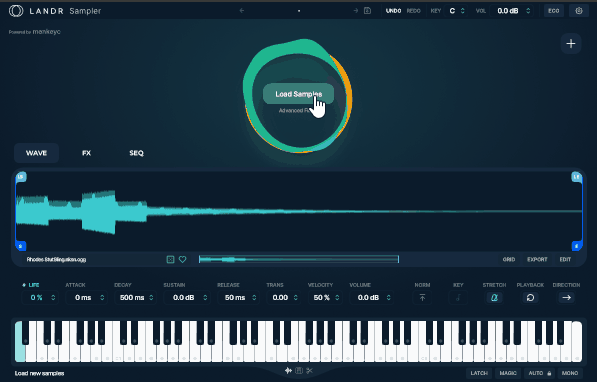Toggle MONO mode

coord(570,373)
